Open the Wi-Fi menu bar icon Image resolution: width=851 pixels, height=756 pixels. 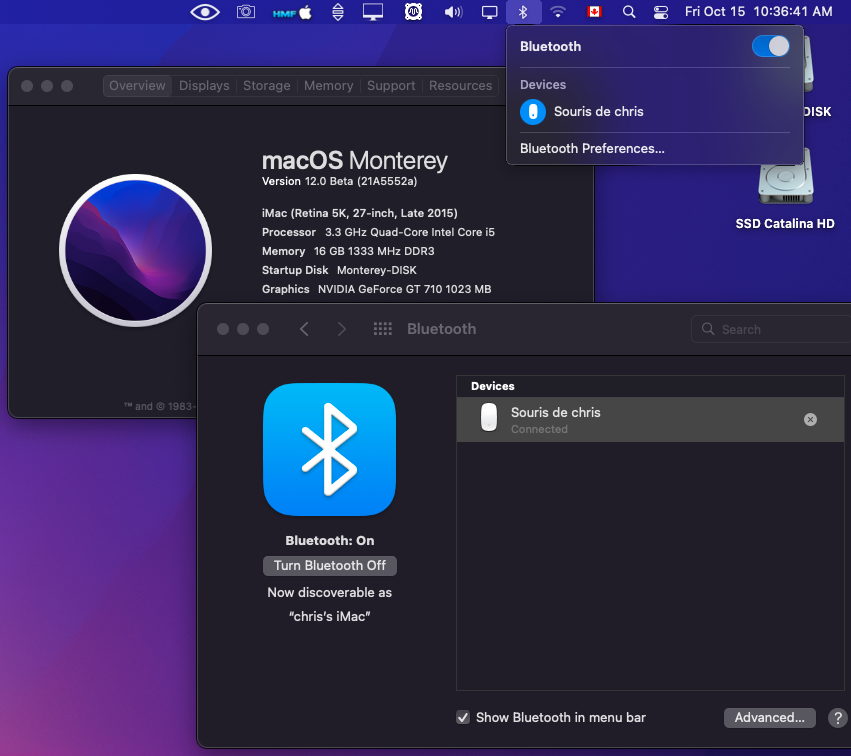point(558,12)
